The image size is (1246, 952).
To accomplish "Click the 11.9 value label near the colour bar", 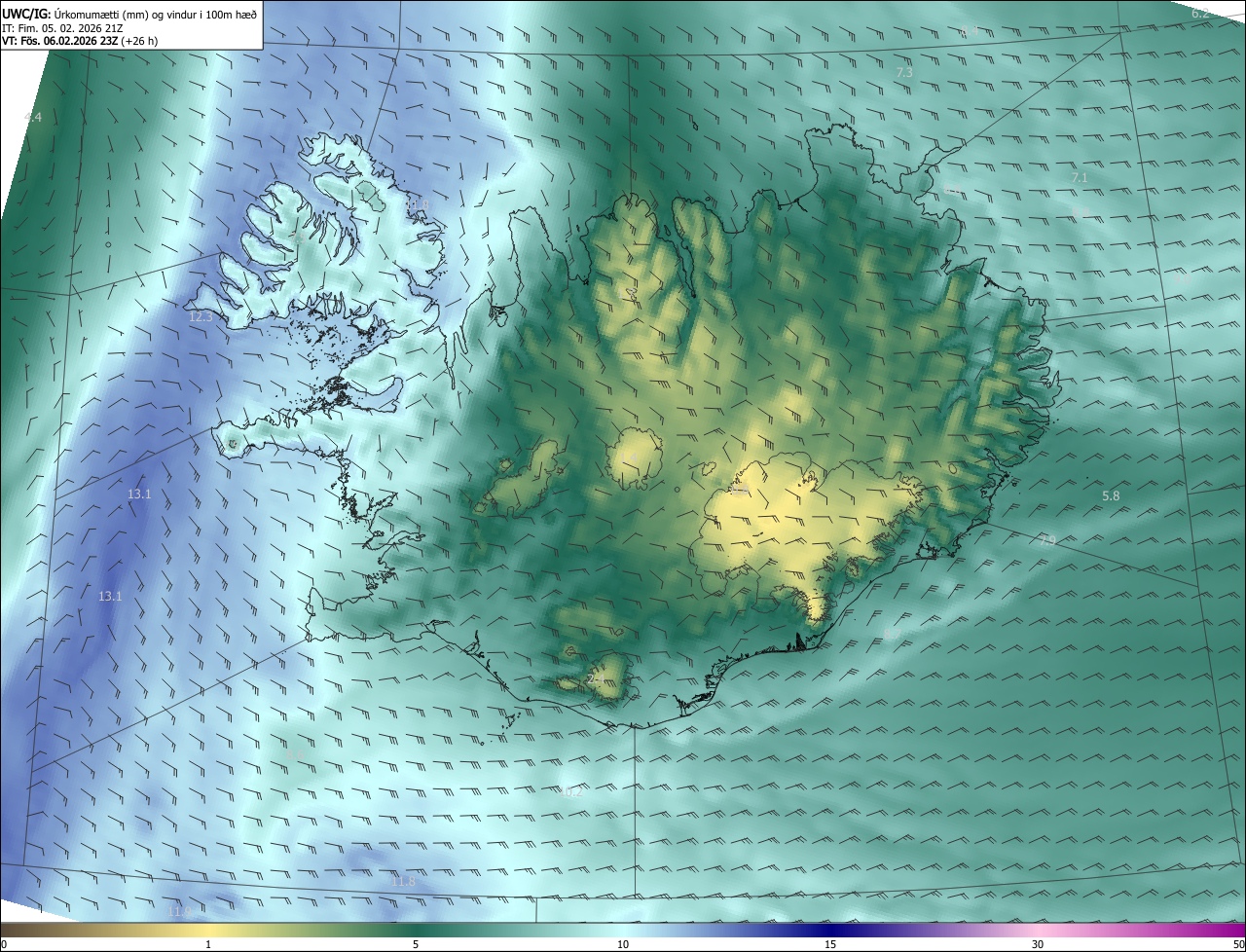I will coord(179,912).
